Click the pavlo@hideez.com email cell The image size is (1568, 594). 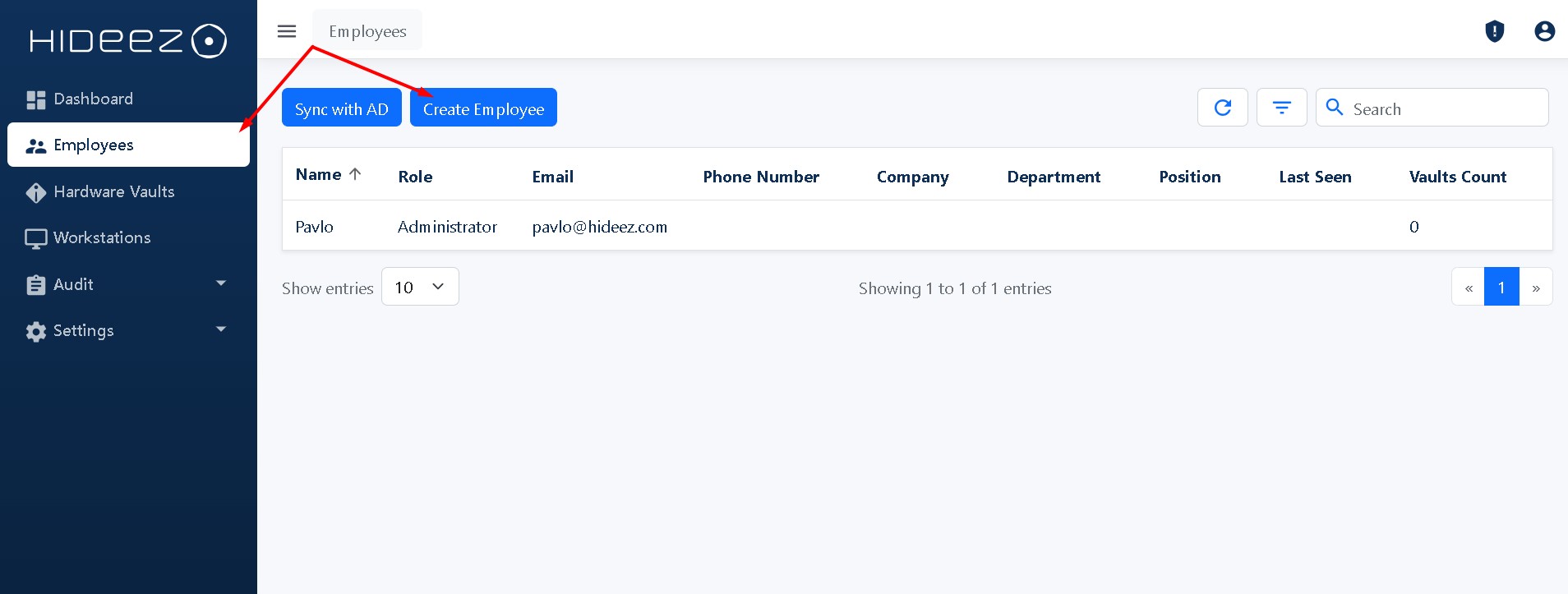point(599,227)
